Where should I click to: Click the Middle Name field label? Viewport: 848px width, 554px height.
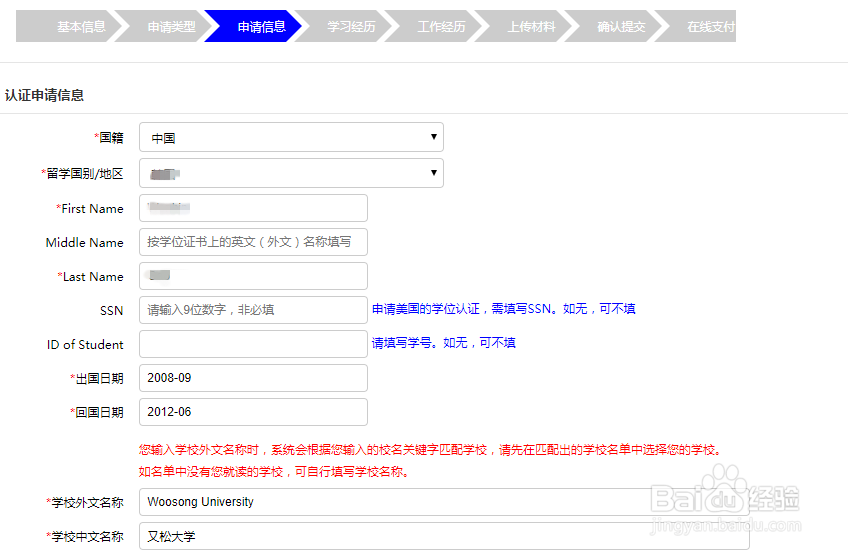tap(84, 242)
